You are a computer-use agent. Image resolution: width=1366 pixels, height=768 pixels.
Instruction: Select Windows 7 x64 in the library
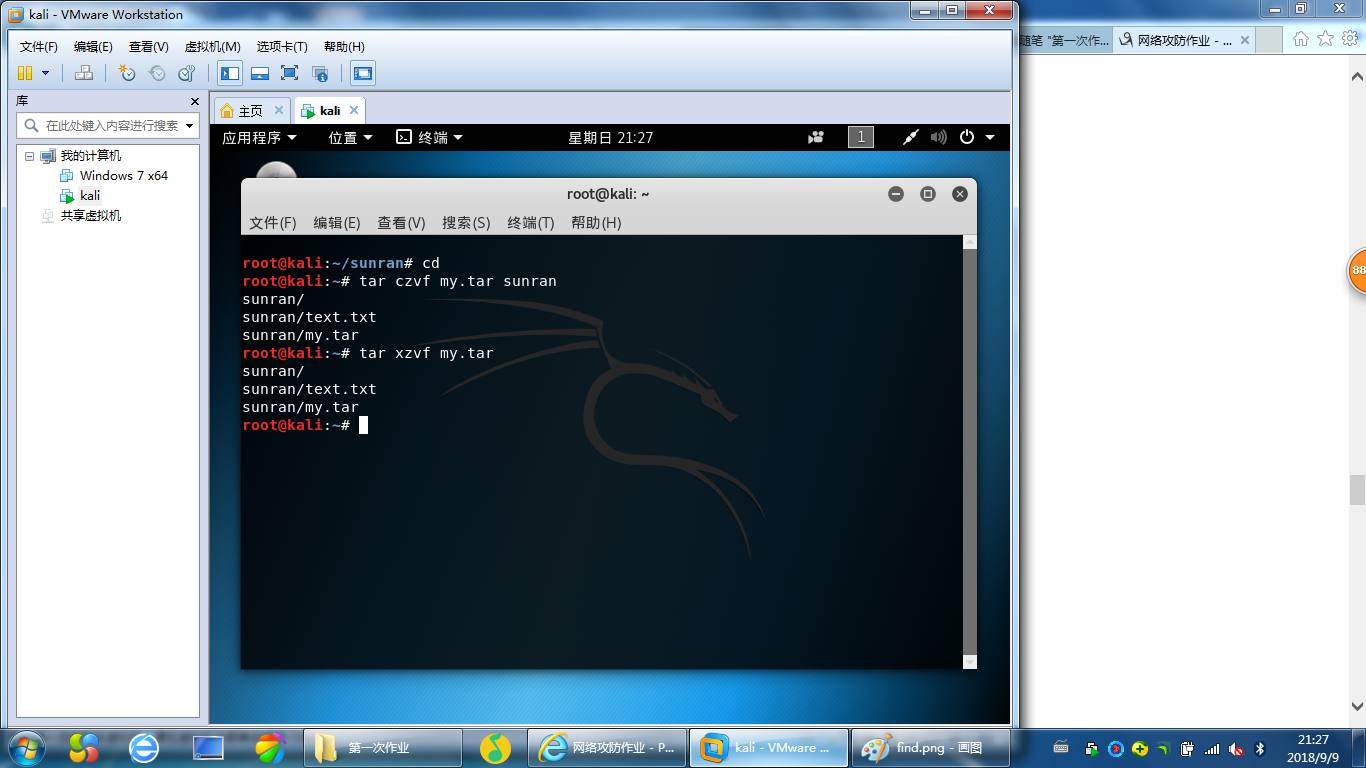123,175
